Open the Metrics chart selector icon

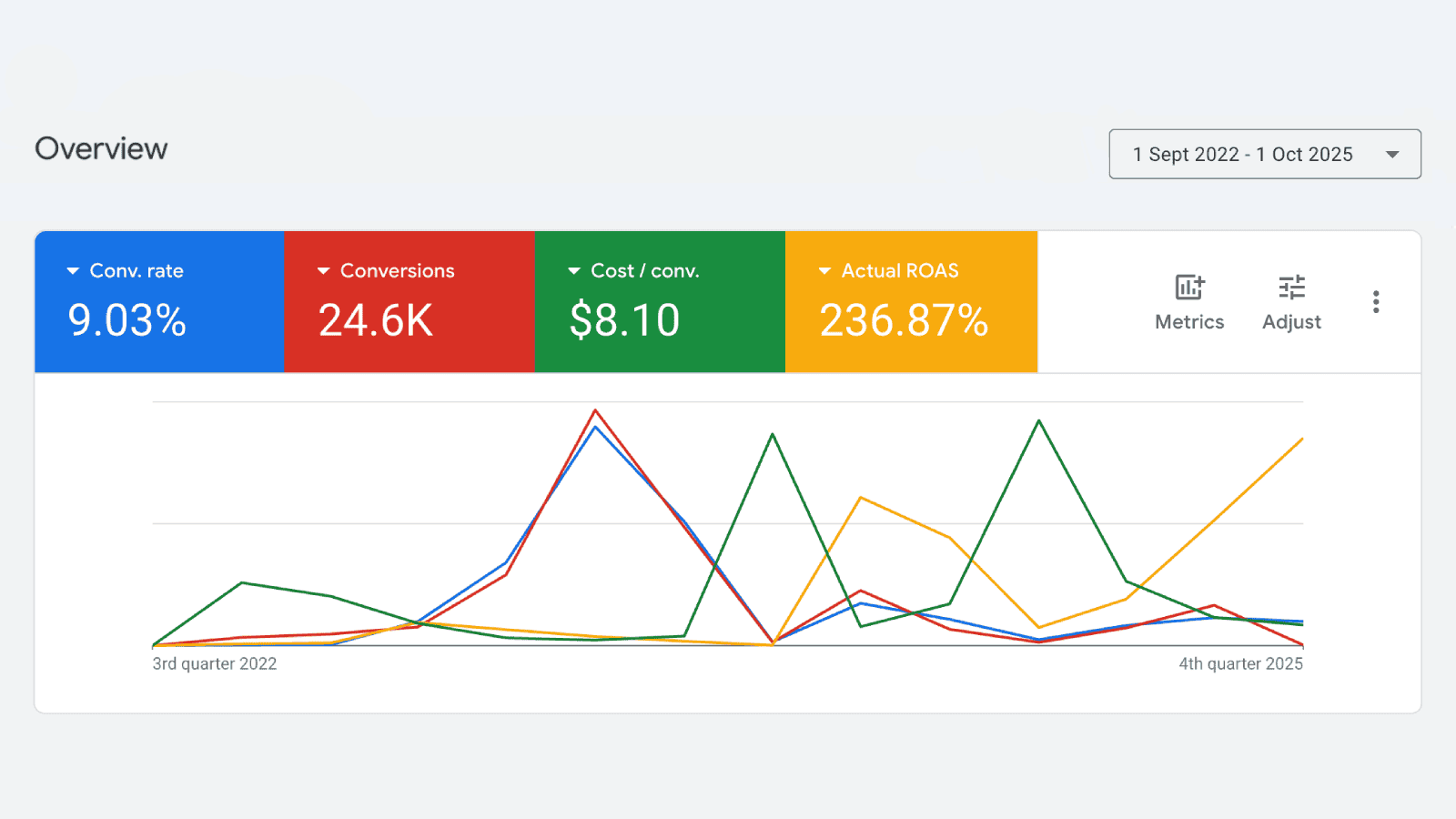coord(1189,288)
